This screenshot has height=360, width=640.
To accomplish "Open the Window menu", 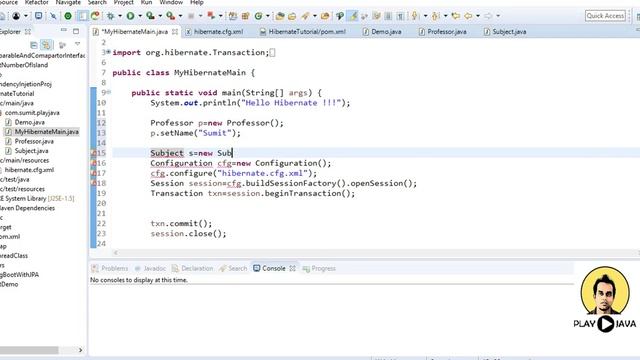I will pos(171,2).
